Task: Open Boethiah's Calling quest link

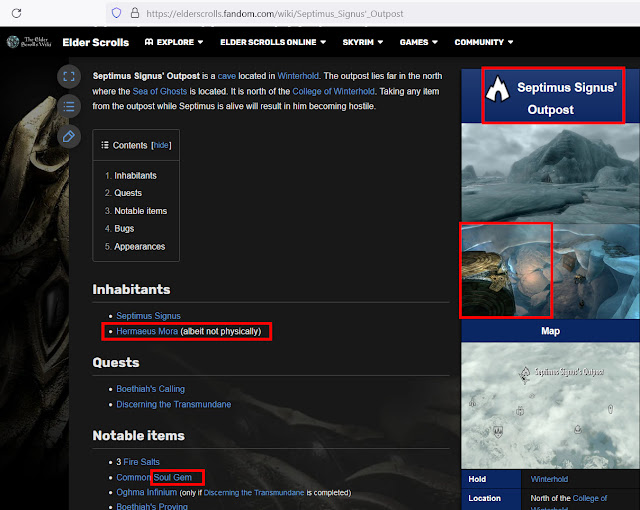Action: coord(150,389)
